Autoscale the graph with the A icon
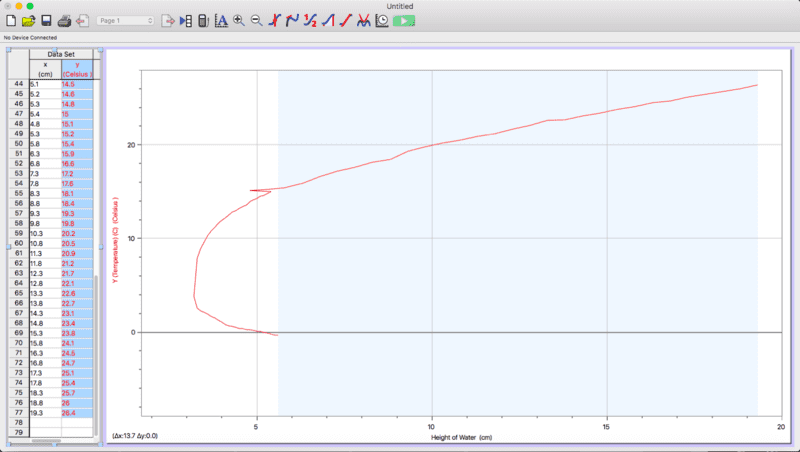Viewport: 800px width, 452px height. click(x=221, y=20)
